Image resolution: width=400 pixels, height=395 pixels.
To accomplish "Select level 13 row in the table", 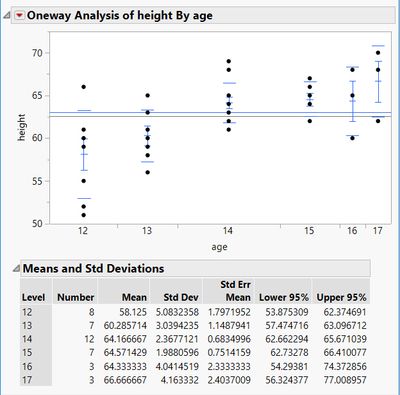I will (195, 325).
